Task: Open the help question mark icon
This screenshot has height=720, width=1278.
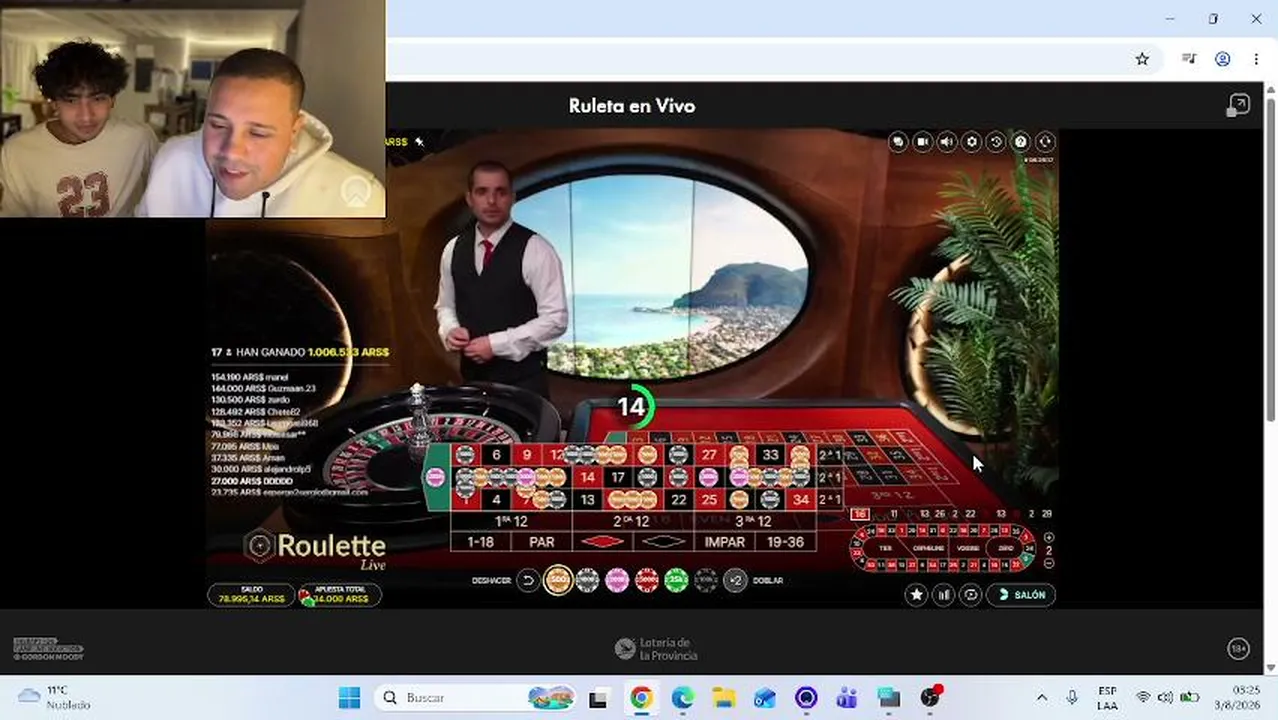Action: point(1020,142)
